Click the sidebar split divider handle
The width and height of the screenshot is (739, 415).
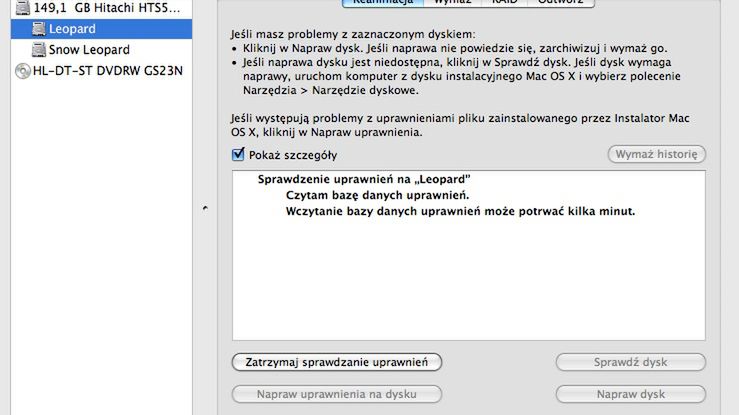205,208
